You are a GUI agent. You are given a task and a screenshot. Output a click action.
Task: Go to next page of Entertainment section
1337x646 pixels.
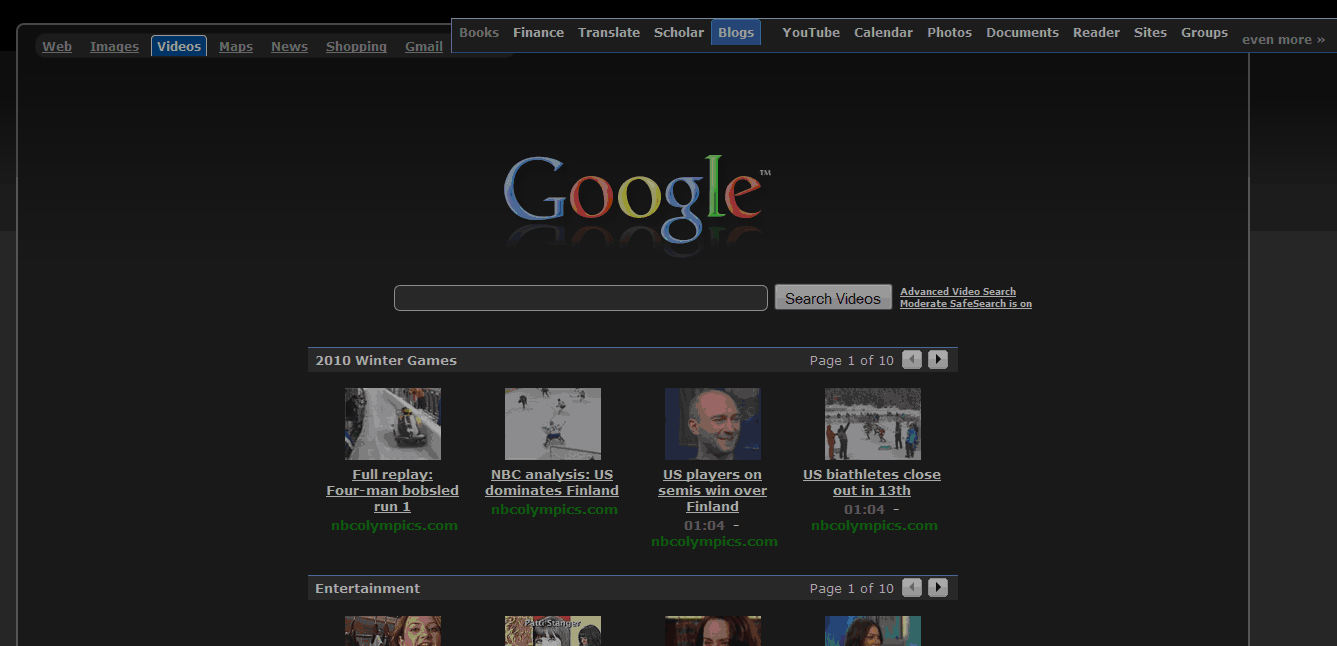(938, 588)
